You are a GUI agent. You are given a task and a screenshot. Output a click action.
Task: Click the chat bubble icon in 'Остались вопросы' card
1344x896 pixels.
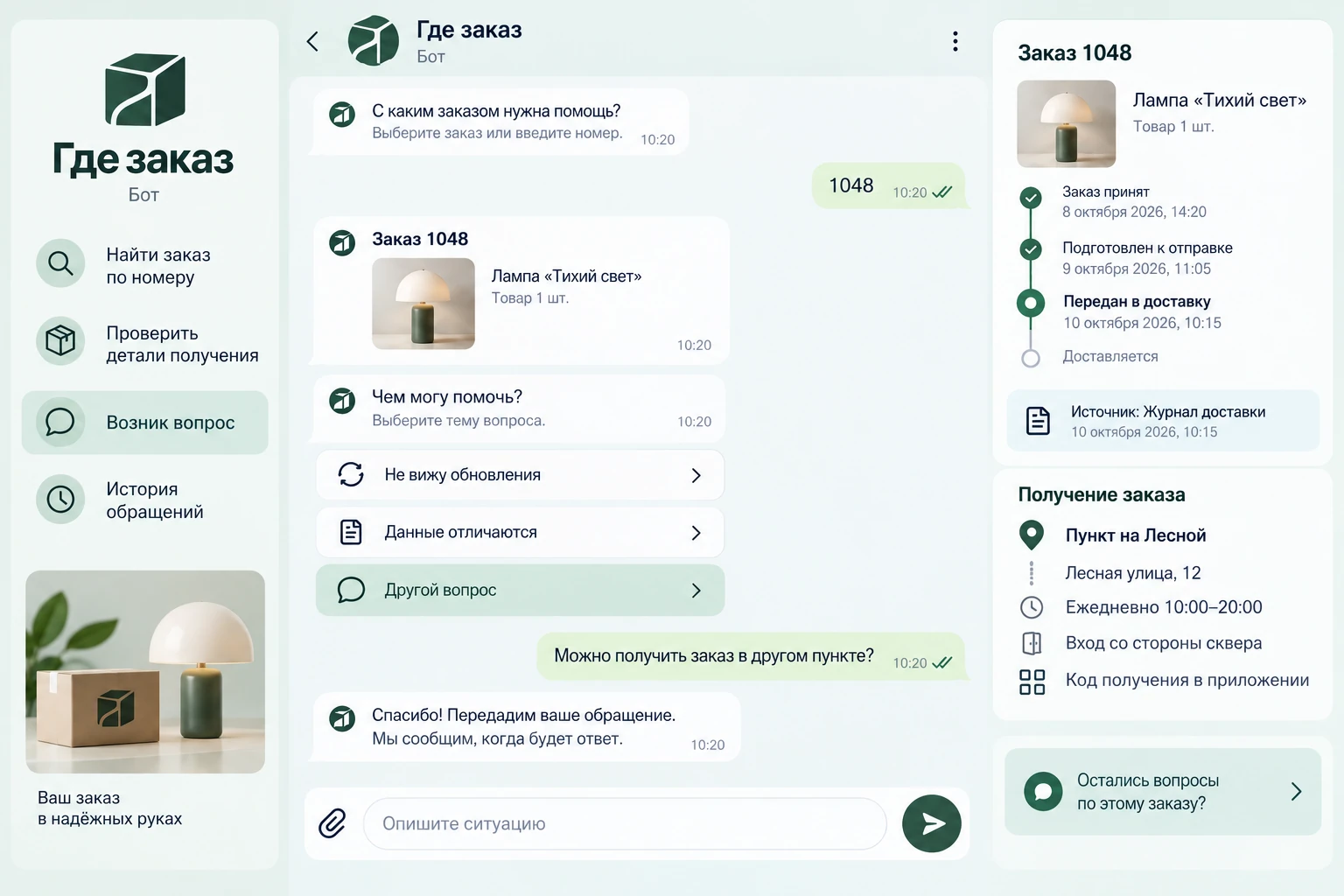(x=1043, y=791)
